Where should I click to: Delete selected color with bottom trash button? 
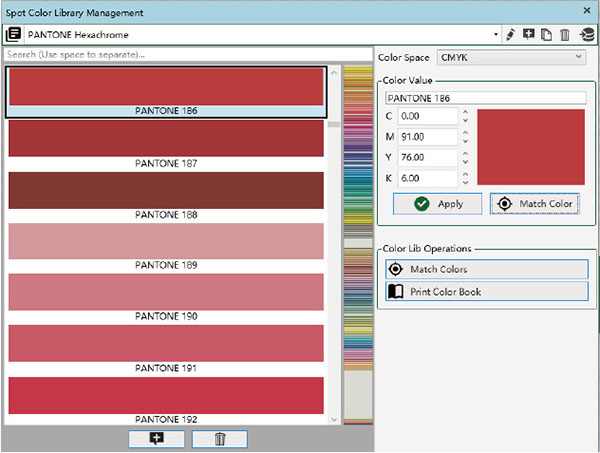219,438
